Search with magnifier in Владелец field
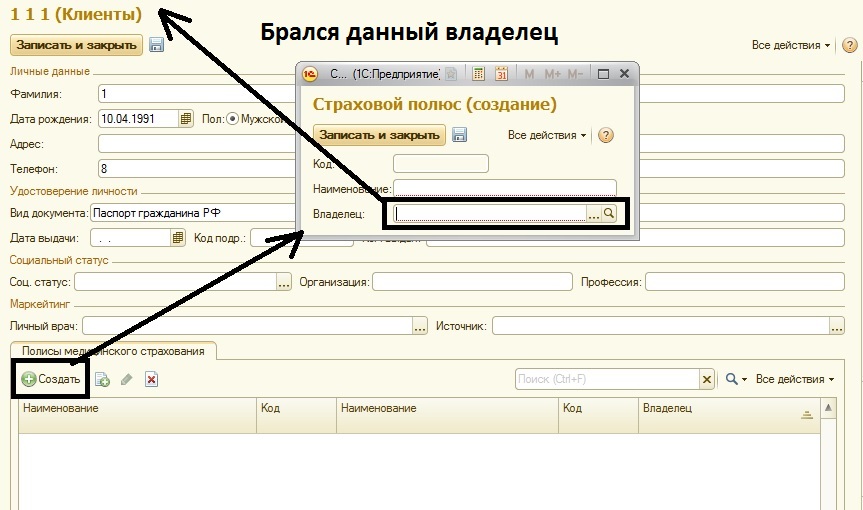Image resolution: width=863 pixels, height=510 pixels. tap(609, 213)
